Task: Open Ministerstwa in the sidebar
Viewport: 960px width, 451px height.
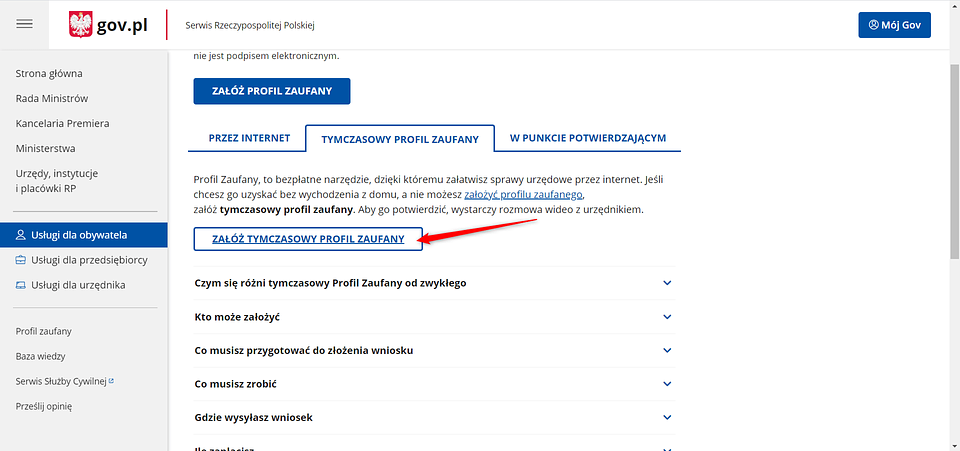Action: (x=45, y=149)
